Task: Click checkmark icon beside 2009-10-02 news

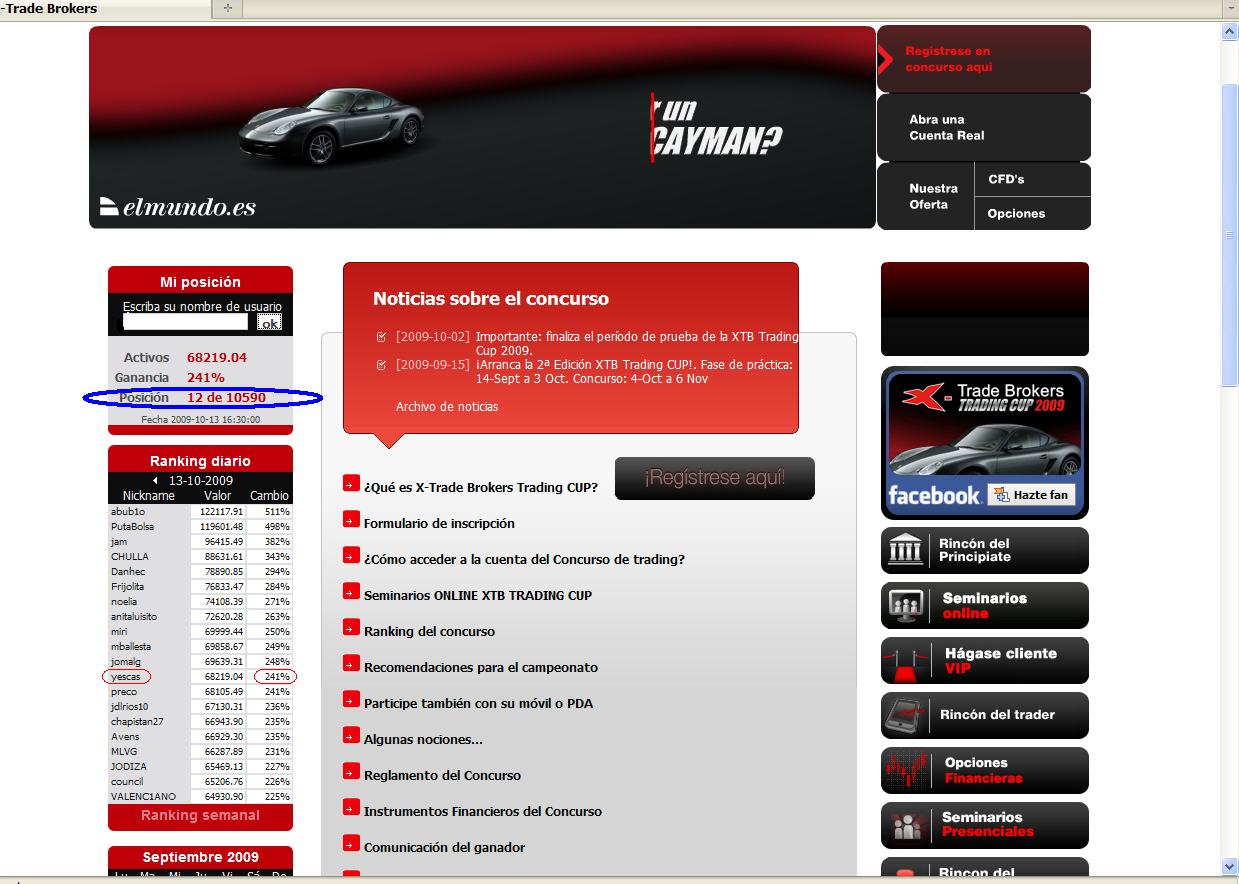Action: tap(381, 337)
